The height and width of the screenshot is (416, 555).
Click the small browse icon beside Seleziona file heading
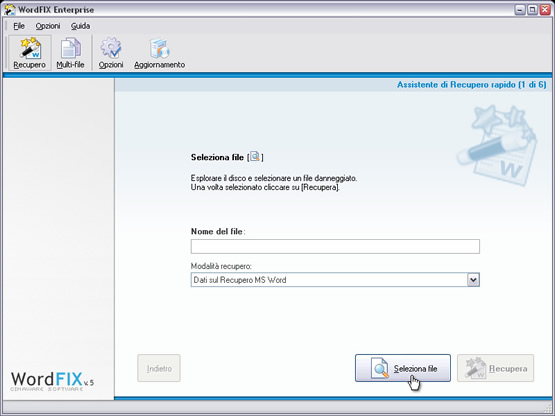(255, 156)
